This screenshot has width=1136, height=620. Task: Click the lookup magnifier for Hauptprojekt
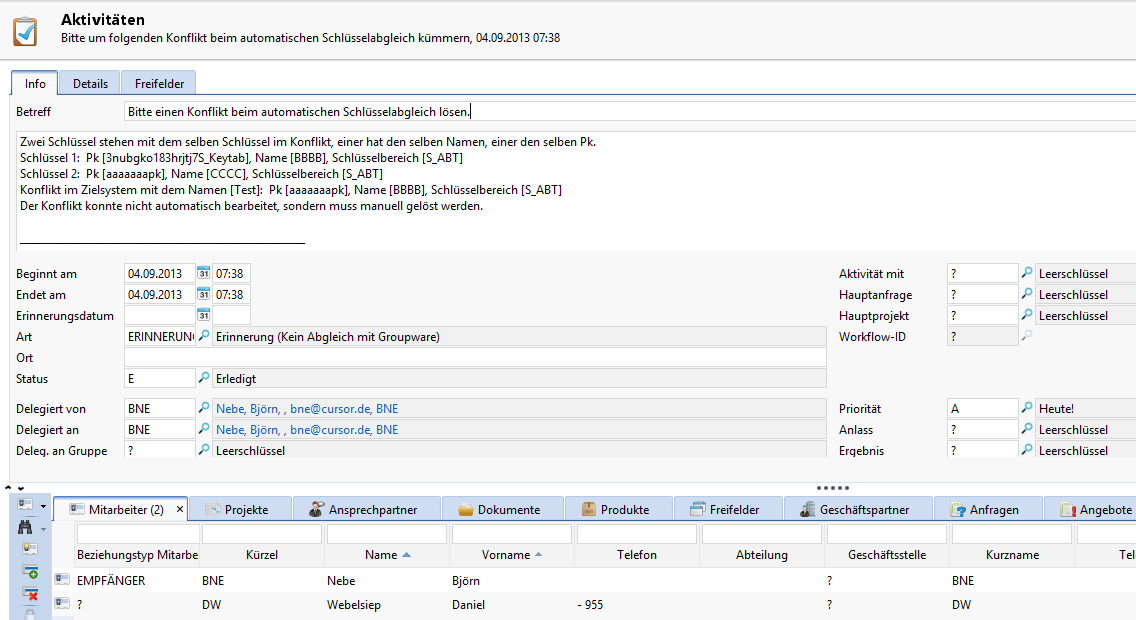click(x=1026, y=316)
